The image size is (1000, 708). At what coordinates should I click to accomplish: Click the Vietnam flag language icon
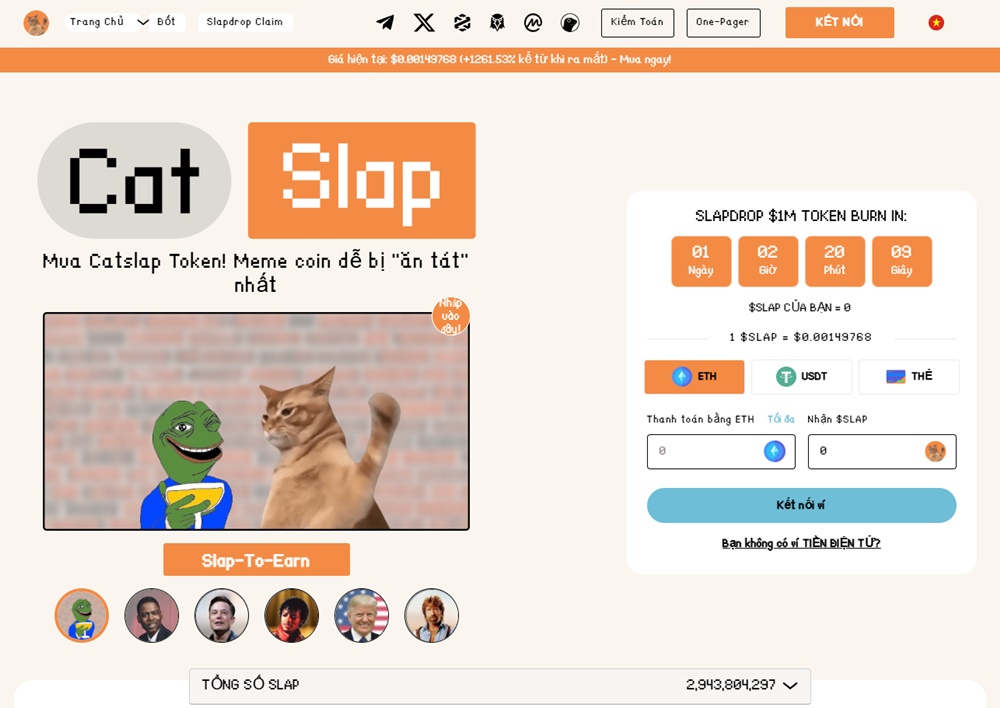(936, 23)
